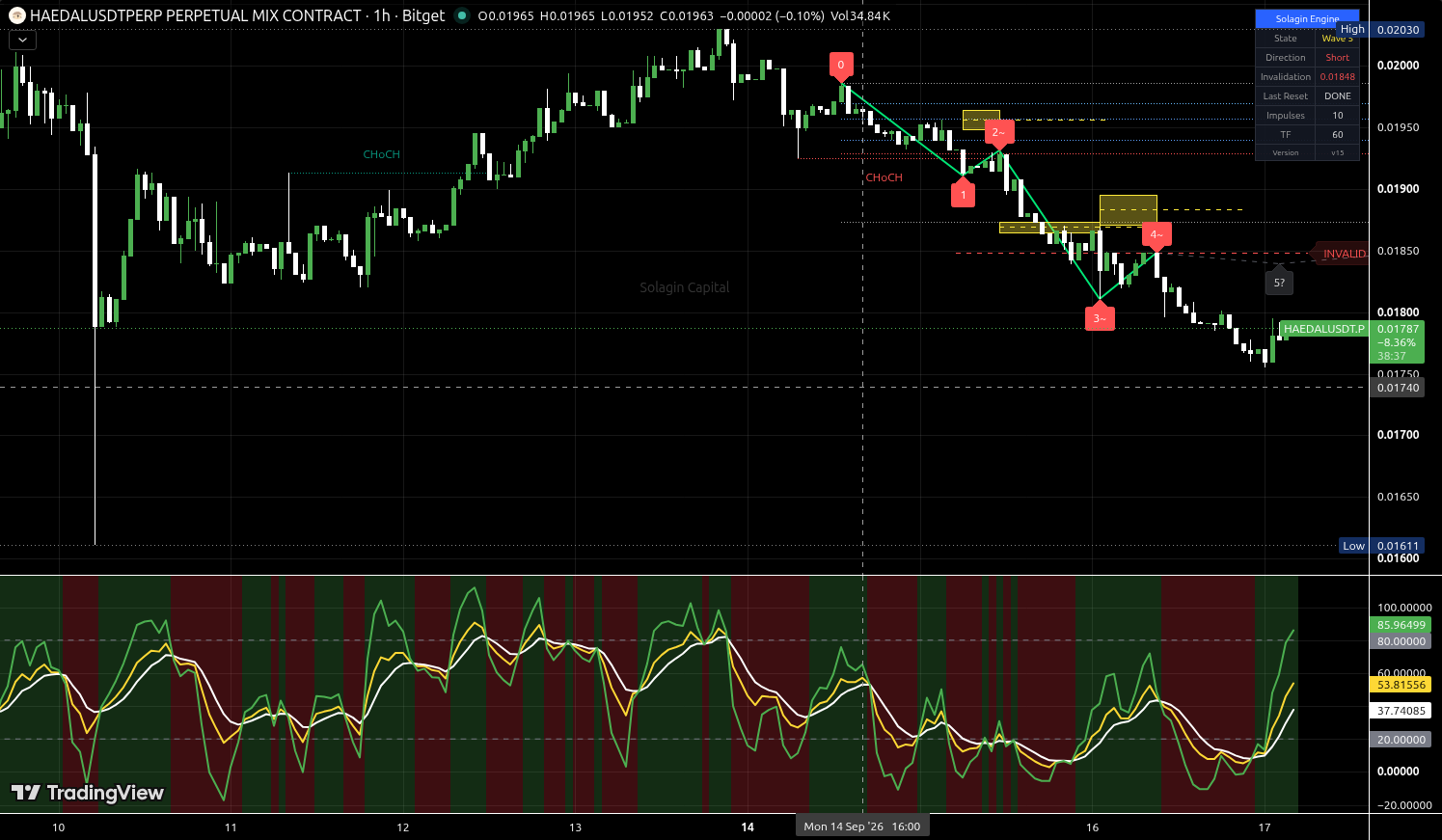Click the Low 0.01611 price label
This screenshot has height=840, width=1442.
(1381, 546)
